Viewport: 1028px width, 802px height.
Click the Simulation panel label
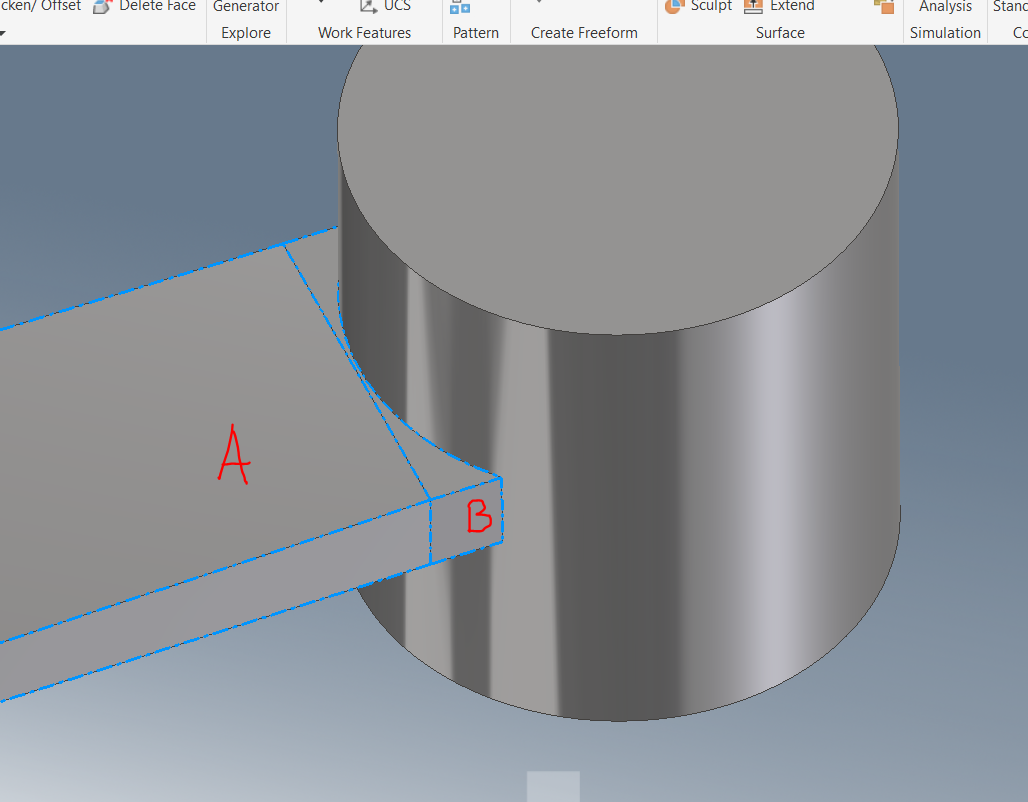pos(944,32)
